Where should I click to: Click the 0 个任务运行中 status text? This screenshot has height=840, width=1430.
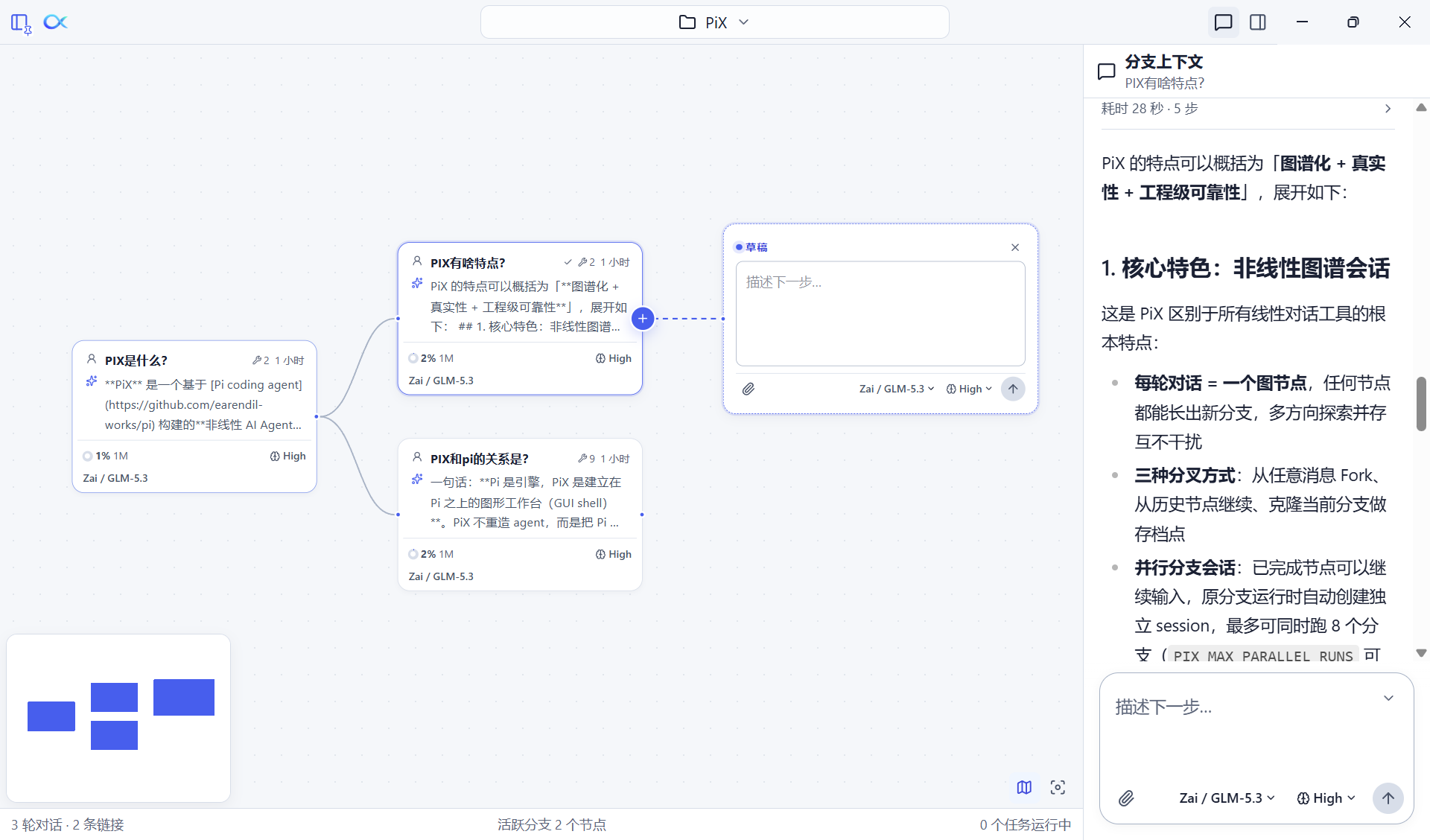1026,825
